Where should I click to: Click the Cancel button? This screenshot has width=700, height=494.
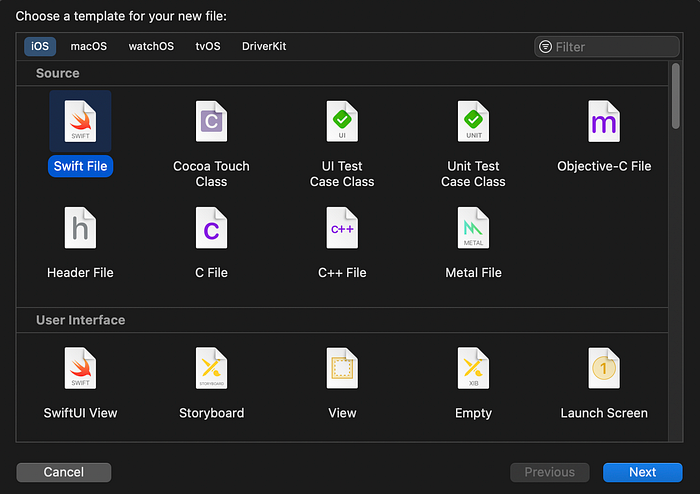(x=64, y=472)
